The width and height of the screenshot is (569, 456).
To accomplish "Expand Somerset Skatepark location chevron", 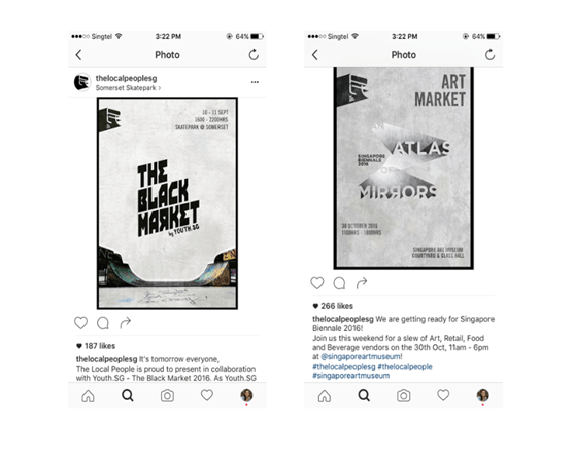I will click(x=160, y=88).
